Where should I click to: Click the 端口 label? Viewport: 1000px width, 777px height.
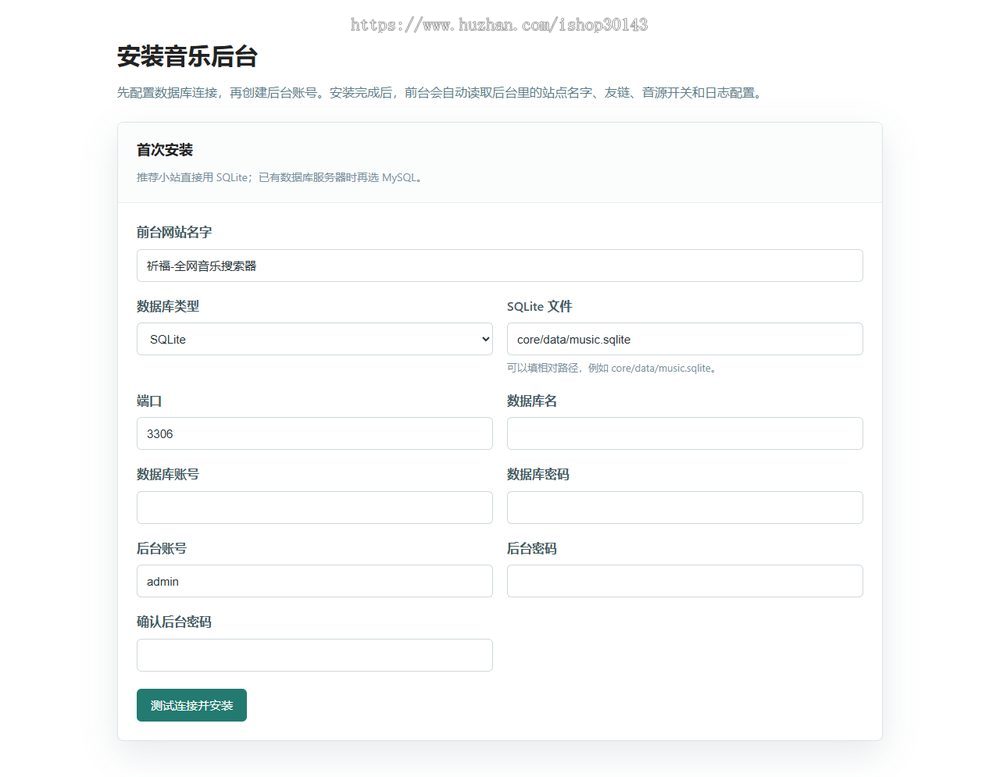(x=149, y=401)
